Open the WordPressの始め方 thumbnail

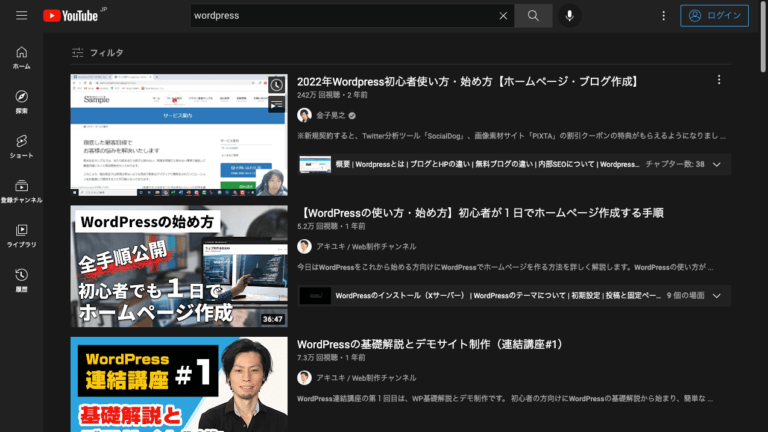179,266
